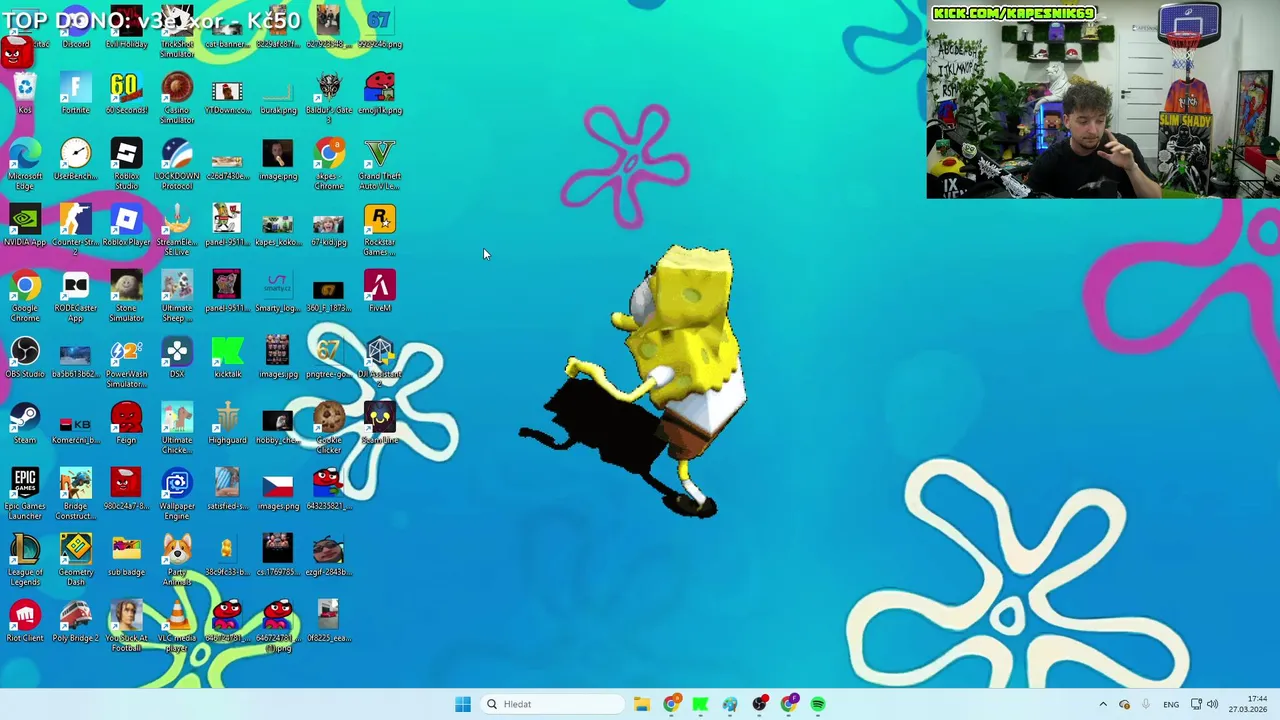
Task: Open the network status tray icon
Action: tap(1196, 704)
